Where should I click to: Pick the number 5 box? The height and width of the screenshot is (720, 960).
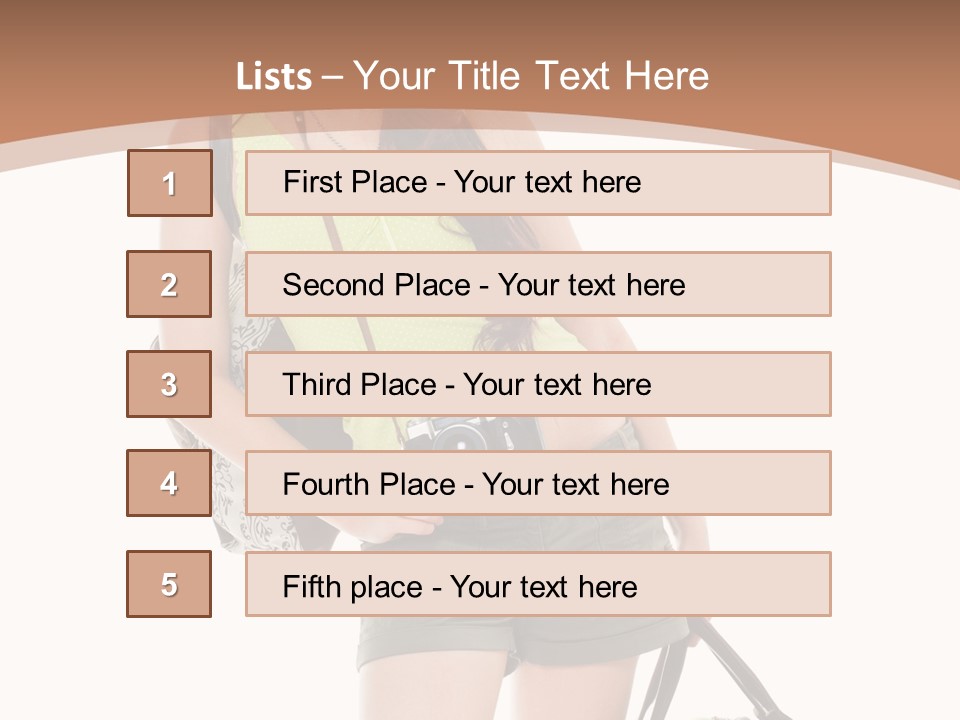point(169,584)
